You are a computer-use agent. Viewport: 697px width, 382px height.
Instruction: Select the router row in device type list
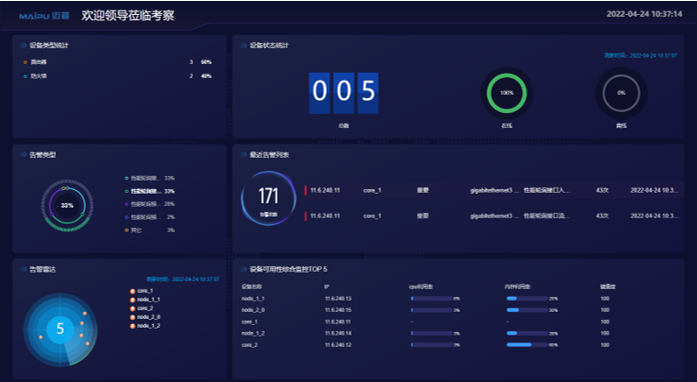(118, 62)
